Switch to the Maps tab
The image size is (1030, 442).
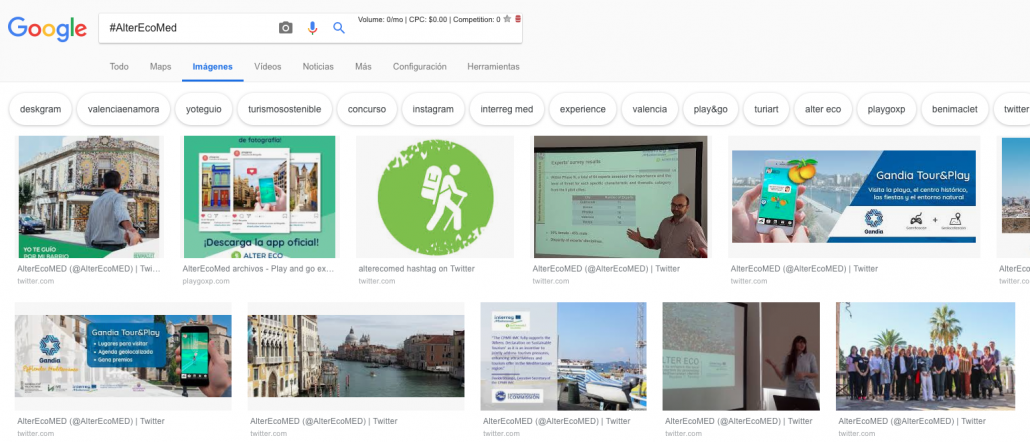pyautogui.click(x=160, y=67)
